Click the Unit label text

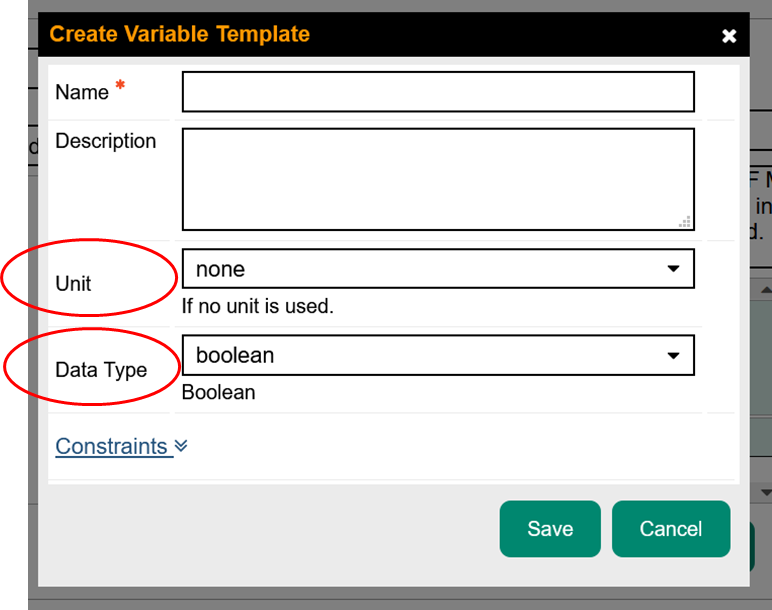[73, 284]
